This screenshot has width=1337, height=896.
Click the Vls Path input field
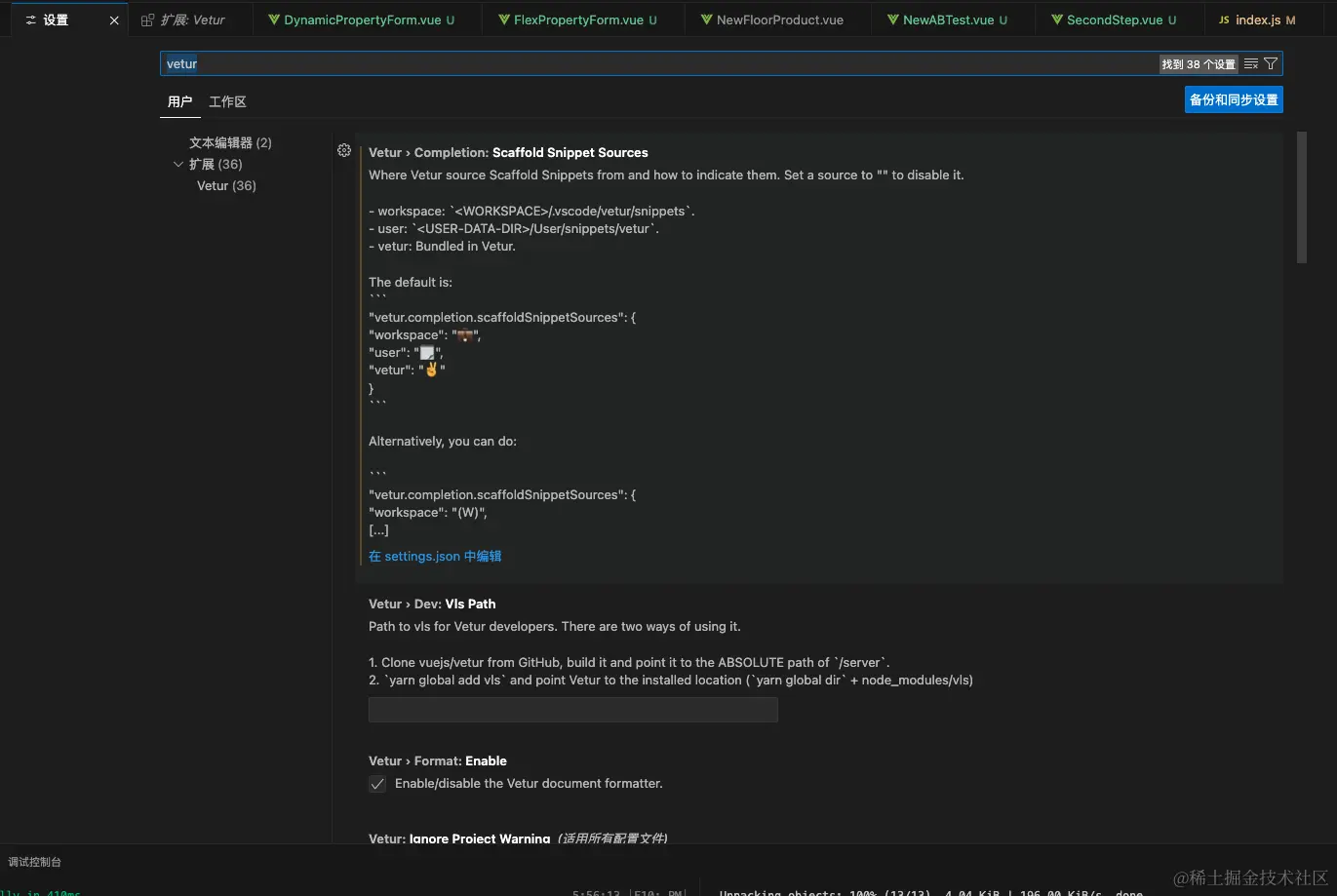click(x=573, y=710)
